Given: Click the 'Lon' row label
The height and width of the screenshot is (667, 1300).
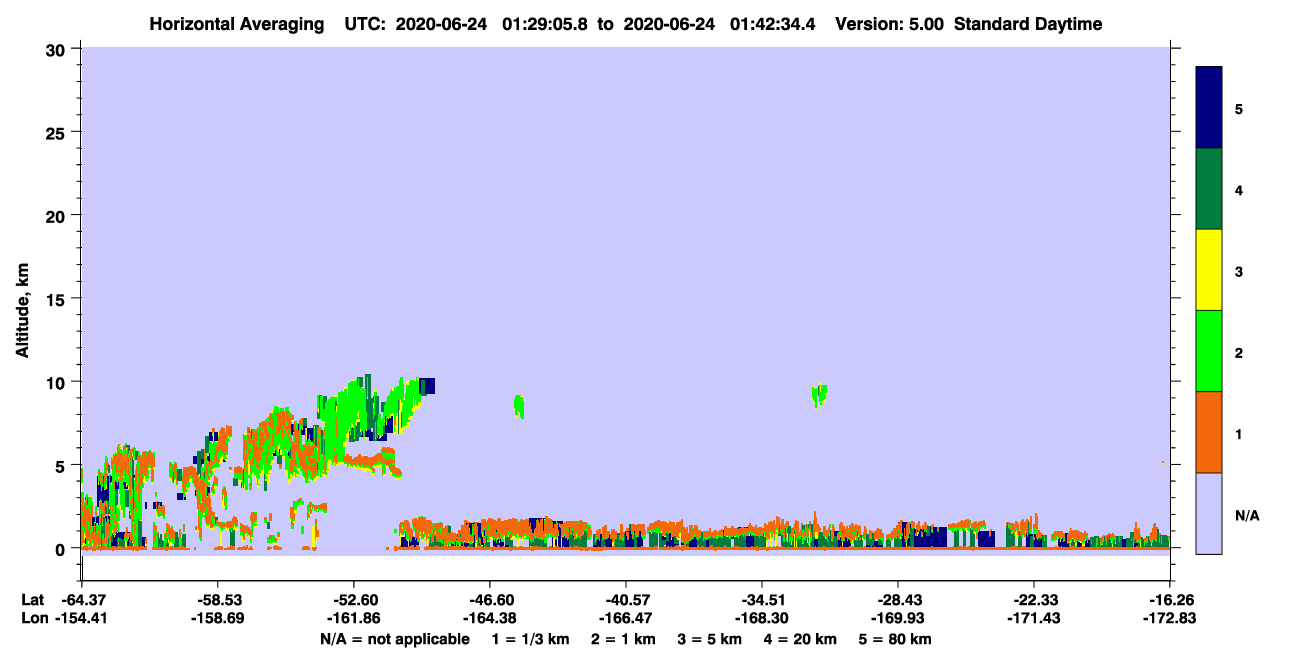Looking at the screenshot, I should pos(33,618).
